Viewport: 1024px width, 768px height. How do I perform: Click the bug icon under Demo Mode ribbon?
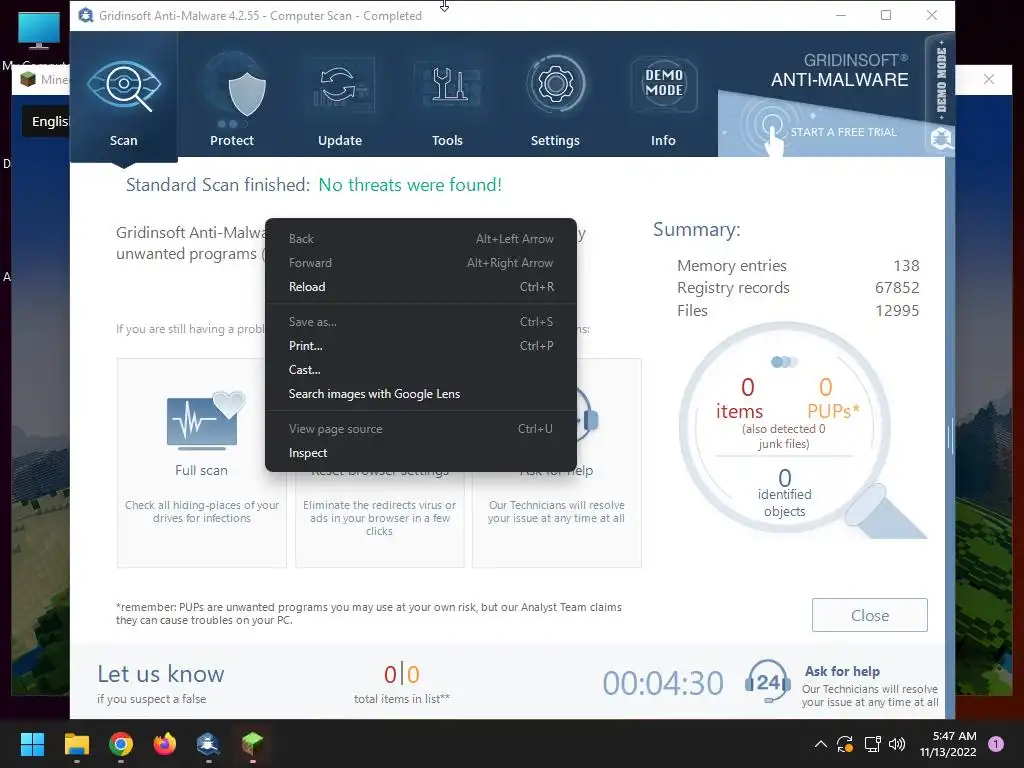[941, 138]
